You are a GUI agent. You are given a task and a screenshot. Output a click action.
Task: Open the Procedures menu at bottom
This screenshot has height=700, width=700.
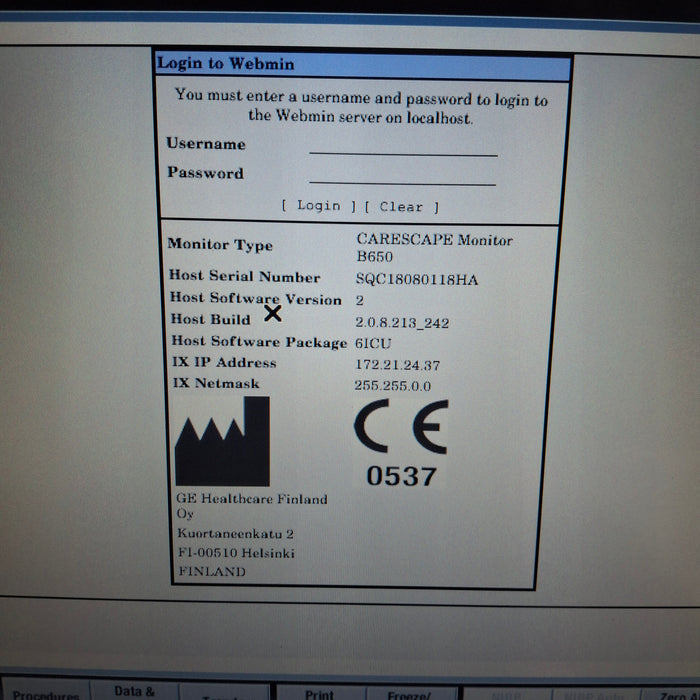45,693
